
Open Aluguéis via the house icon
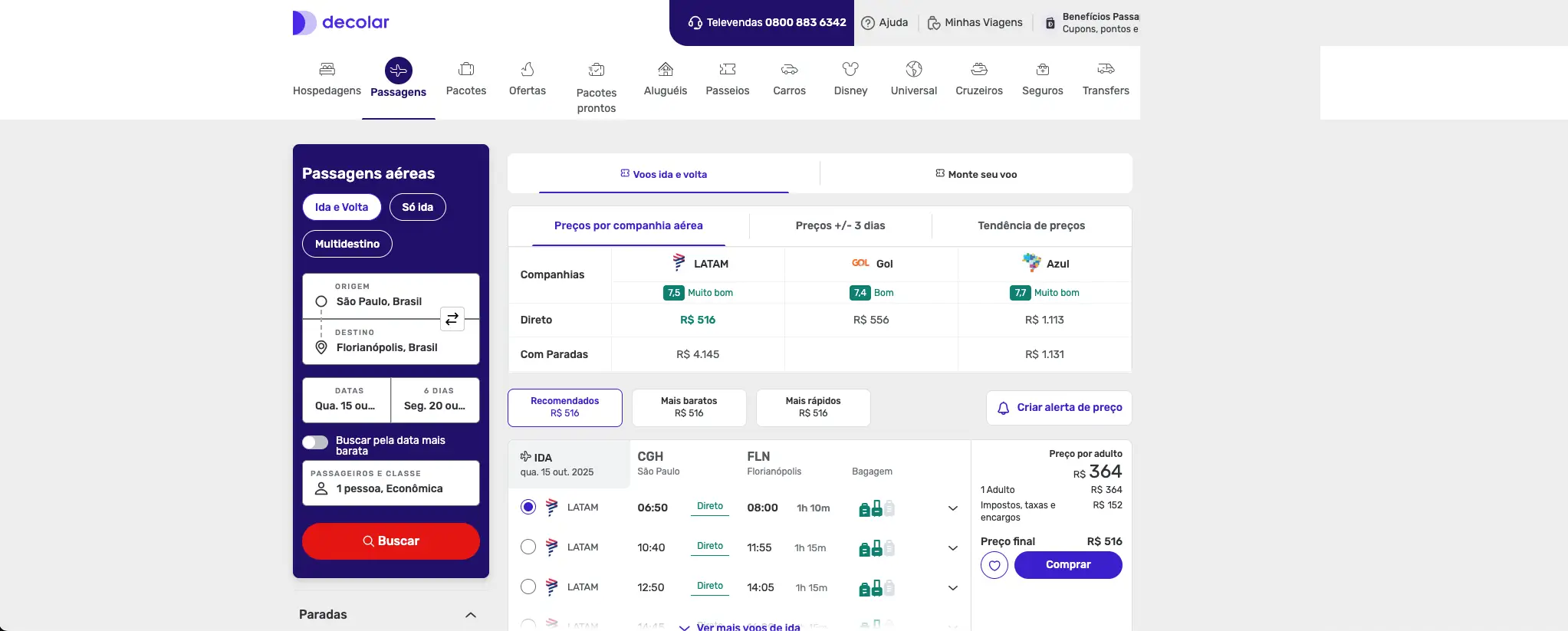(x=666, y=70)
